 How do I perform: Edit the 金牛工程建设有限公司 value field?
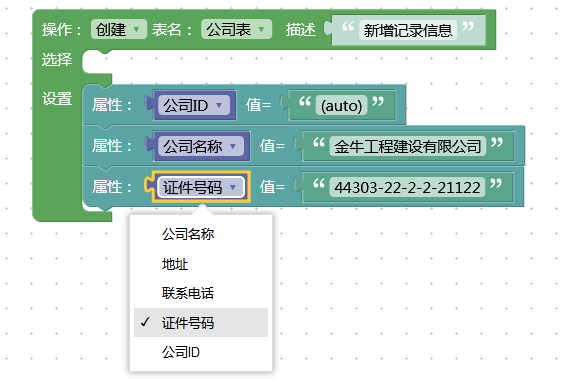click(407, 146)
